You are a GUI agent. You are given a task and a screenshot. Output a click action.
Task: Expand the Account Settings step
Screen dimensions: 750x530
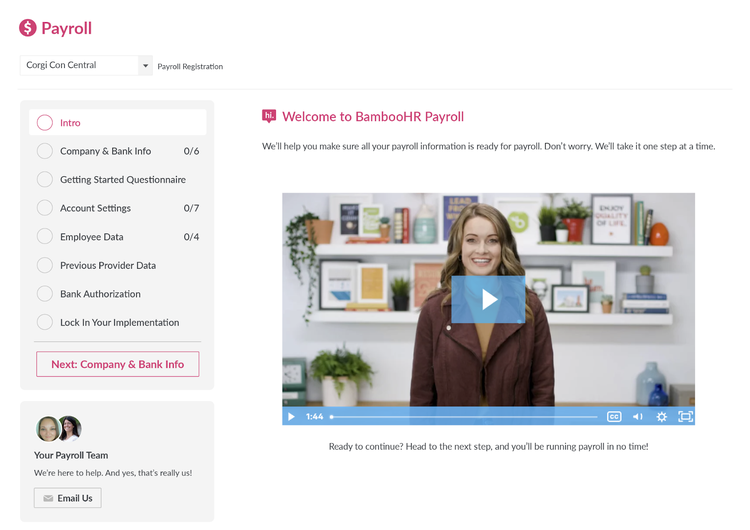95,208
